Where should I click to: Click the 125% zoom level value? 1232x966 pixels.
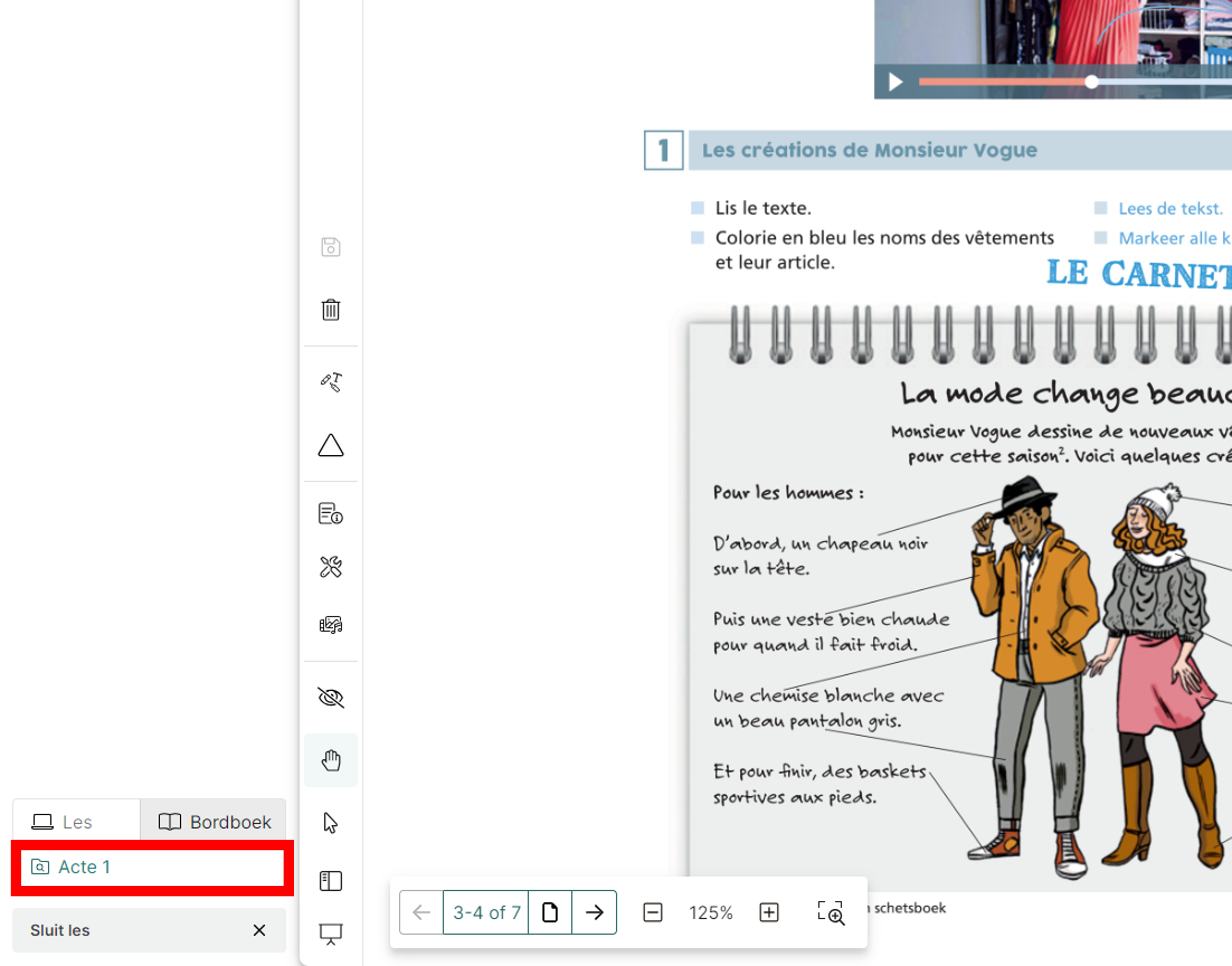[710, 912]
